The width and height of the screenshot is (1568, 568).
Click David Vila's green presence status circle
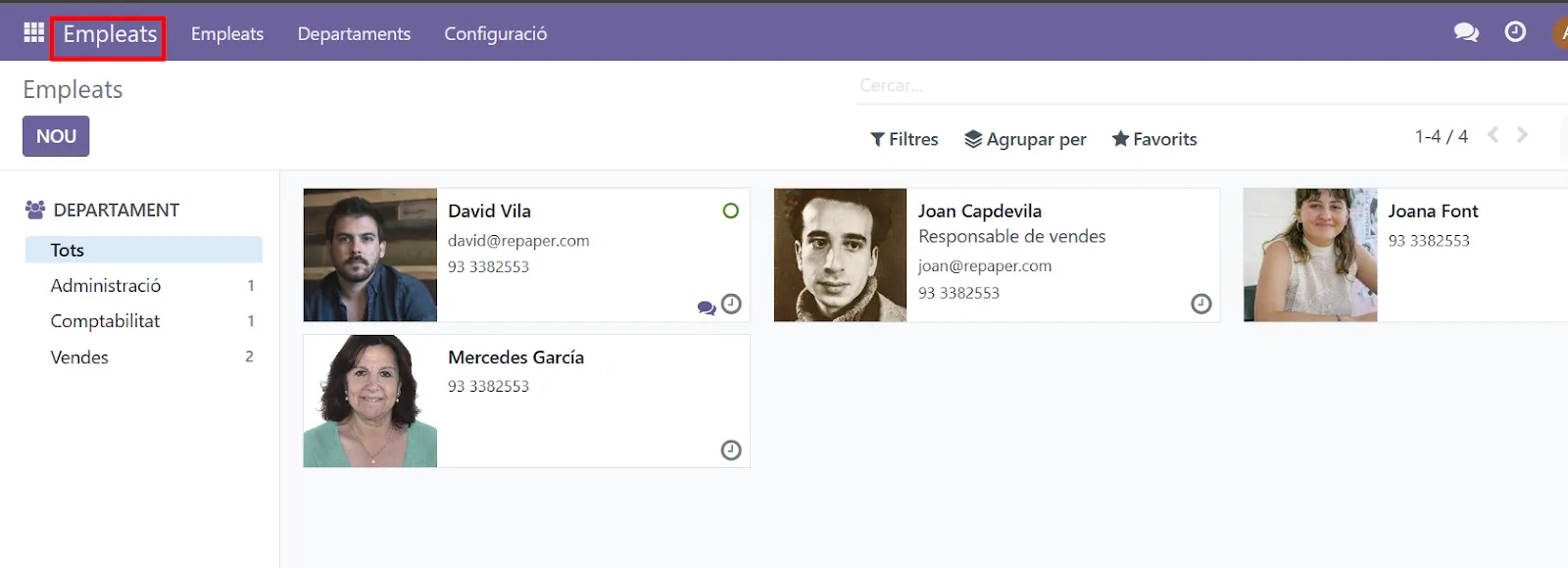[730, 211]
